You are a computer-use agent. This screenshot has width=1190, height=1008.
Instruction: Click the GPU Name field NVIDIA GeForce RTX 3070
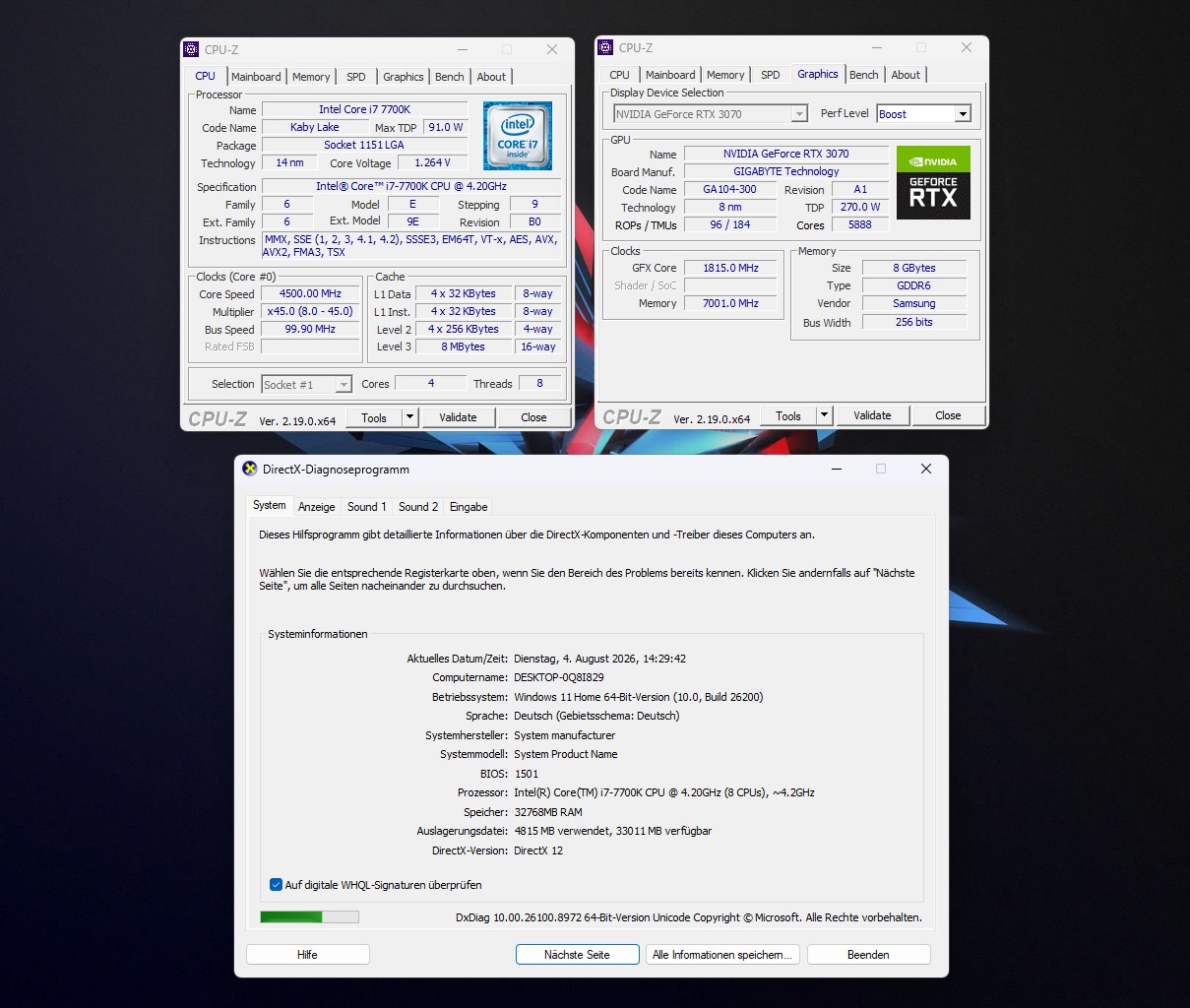tap(785, 154)
